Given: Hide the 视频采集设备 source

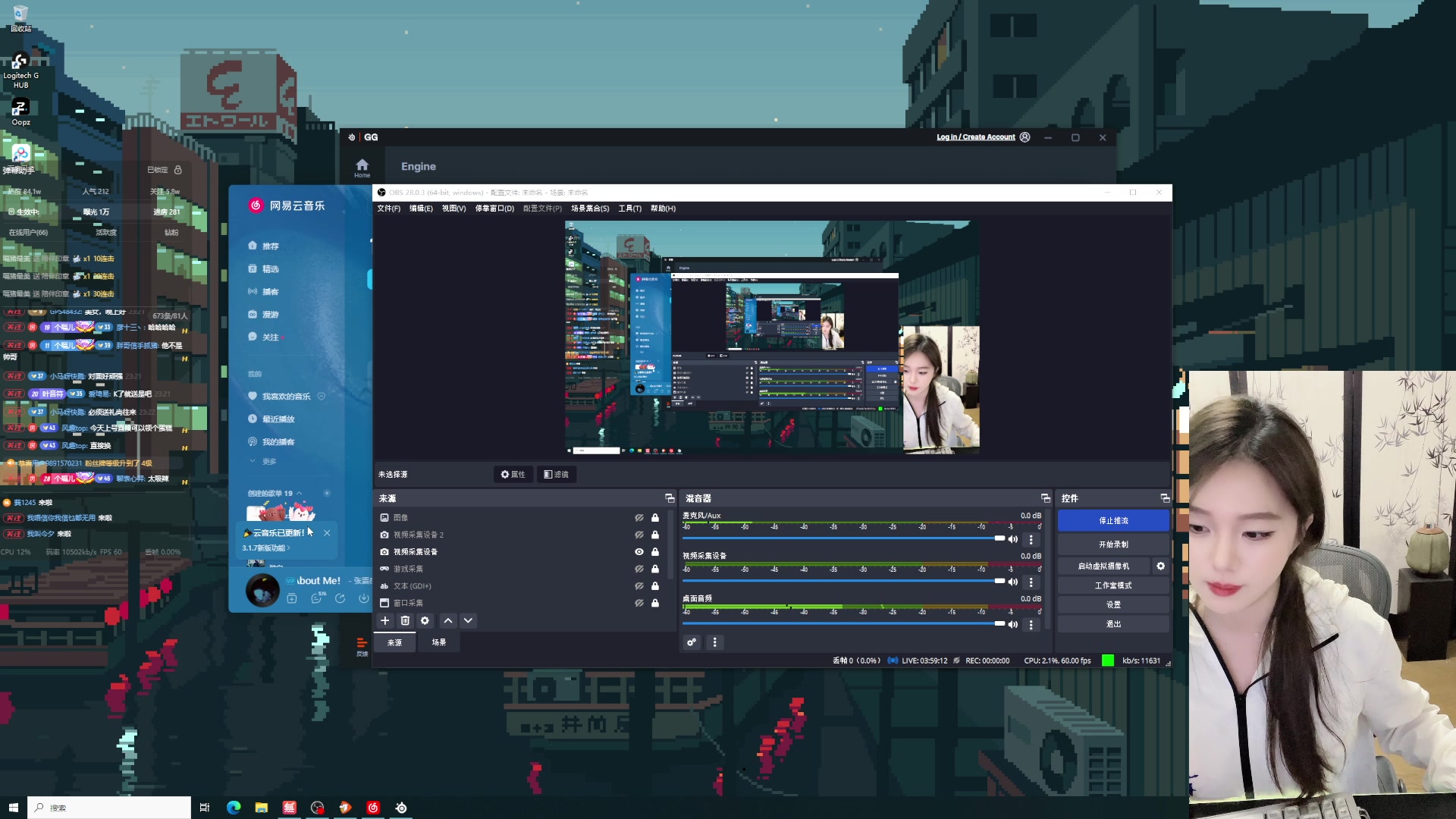Looking at the screenshot, I should [639, 552].
